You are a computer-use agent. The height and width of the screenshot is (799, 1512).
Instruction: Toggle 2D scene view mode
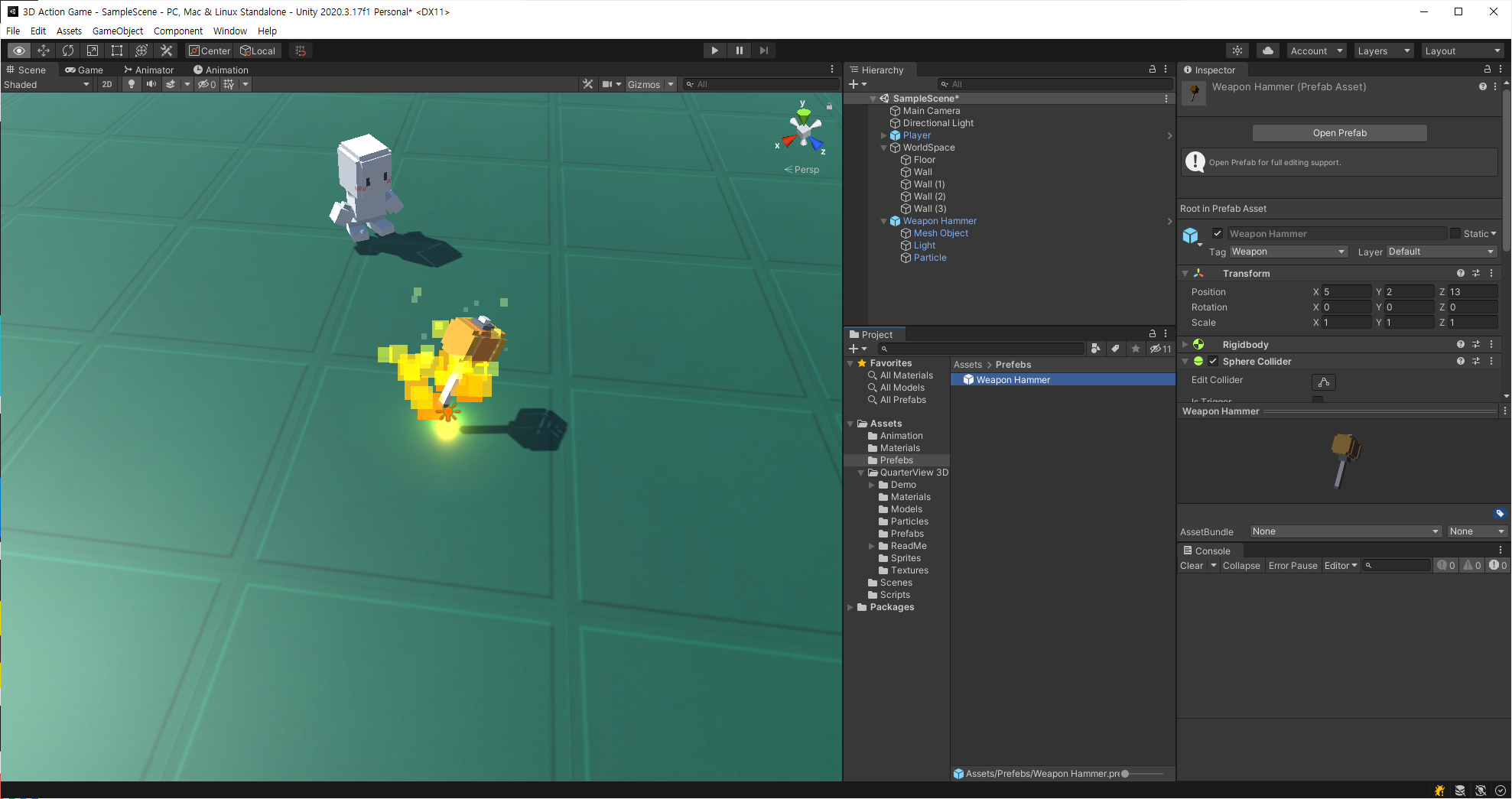tap(107, 84)
